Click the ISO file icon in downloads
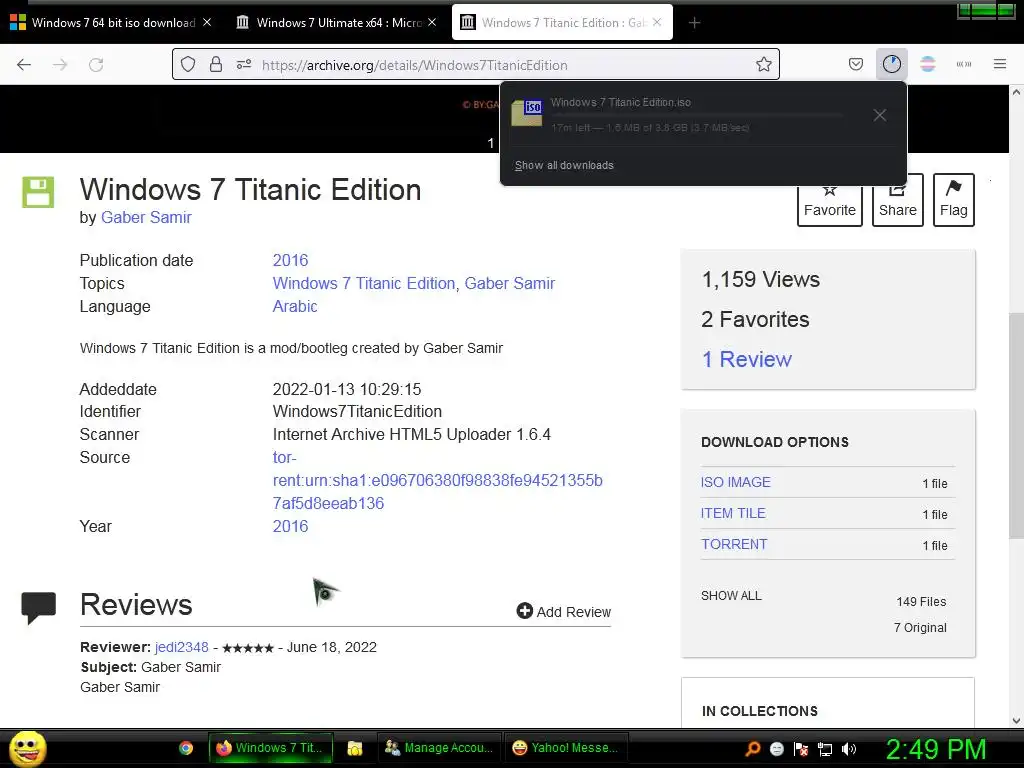This screenshot has height=768, width=1024. click(x=527, y=112)
